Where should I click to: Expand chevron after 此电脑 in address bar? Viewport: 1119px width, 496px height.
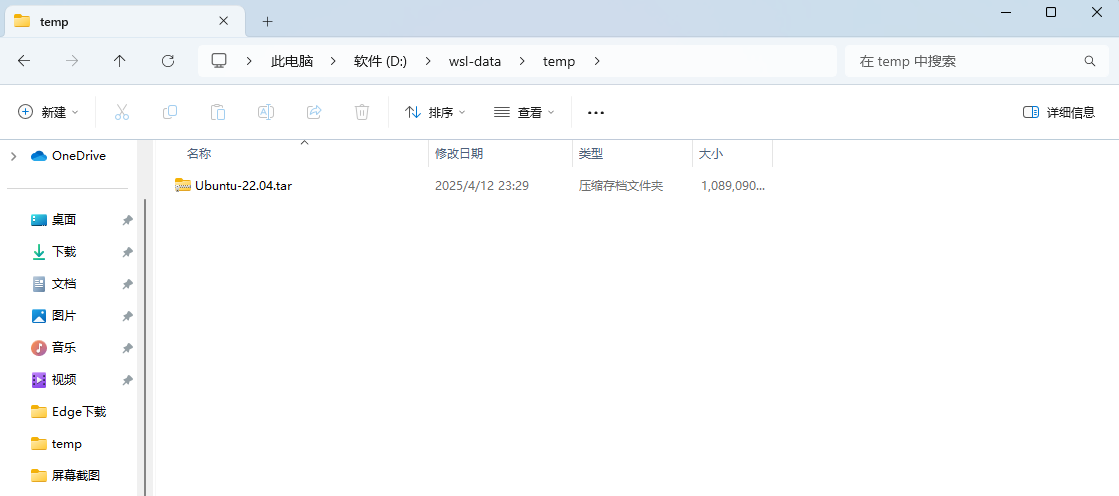333,61
